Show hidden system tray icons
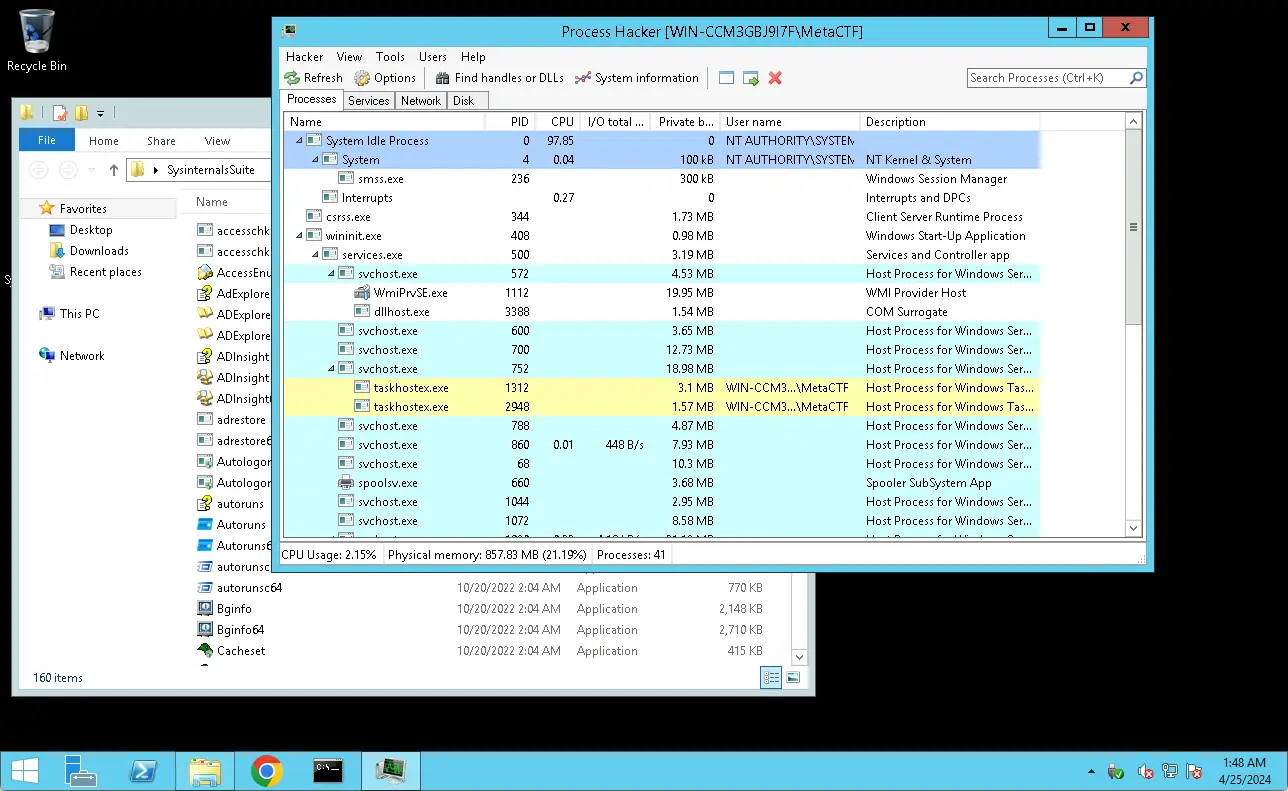1288x791 pixels. (1090, 773)
